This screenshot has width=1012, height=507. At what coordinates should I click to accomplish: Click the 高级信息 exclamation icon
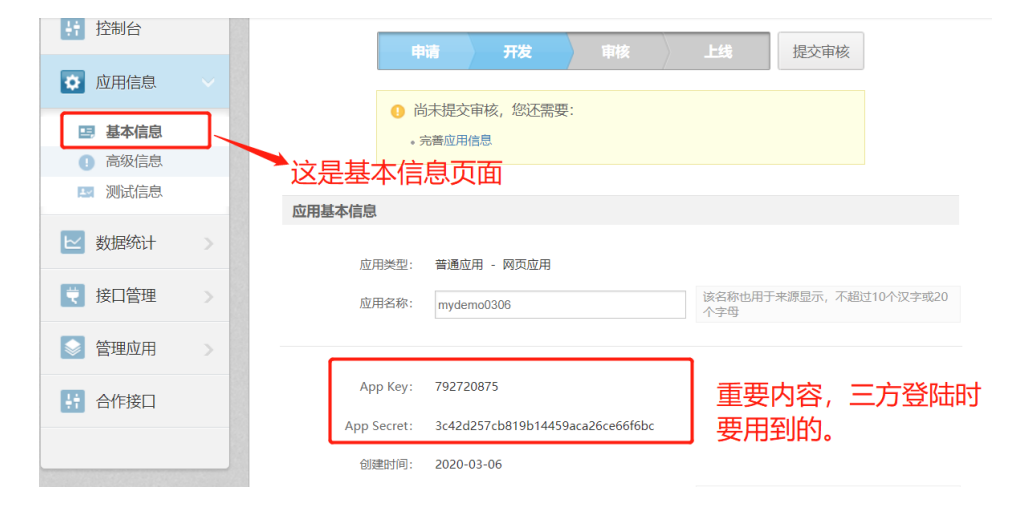coord(86,162)
